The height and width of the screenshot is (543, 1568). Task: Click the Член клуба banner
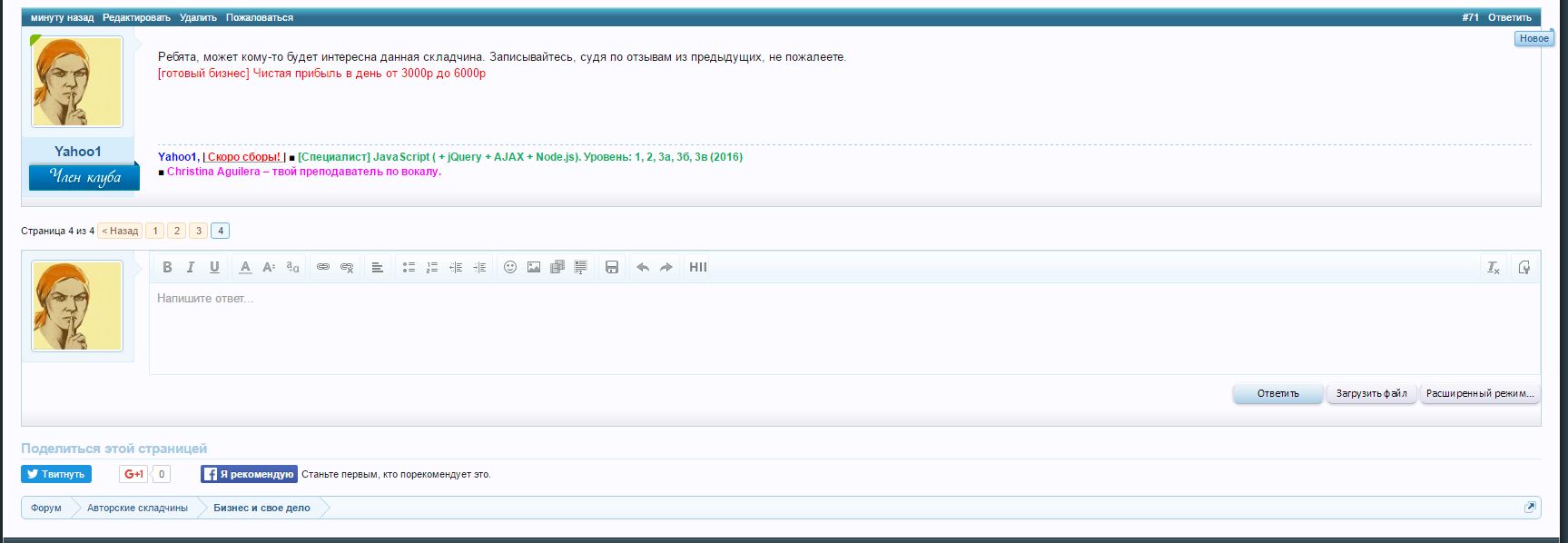(x=84, y=177)
